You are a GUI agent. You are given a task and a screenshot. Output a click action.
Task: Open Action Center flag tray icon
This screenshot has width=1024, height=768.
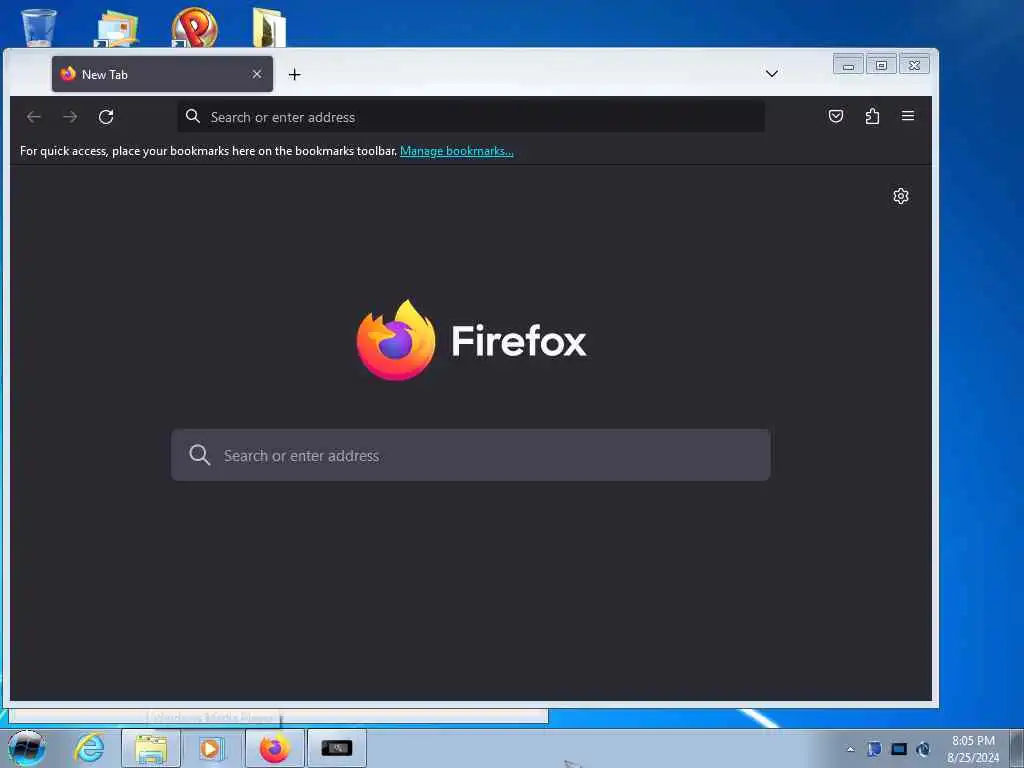tap(874, 749)
